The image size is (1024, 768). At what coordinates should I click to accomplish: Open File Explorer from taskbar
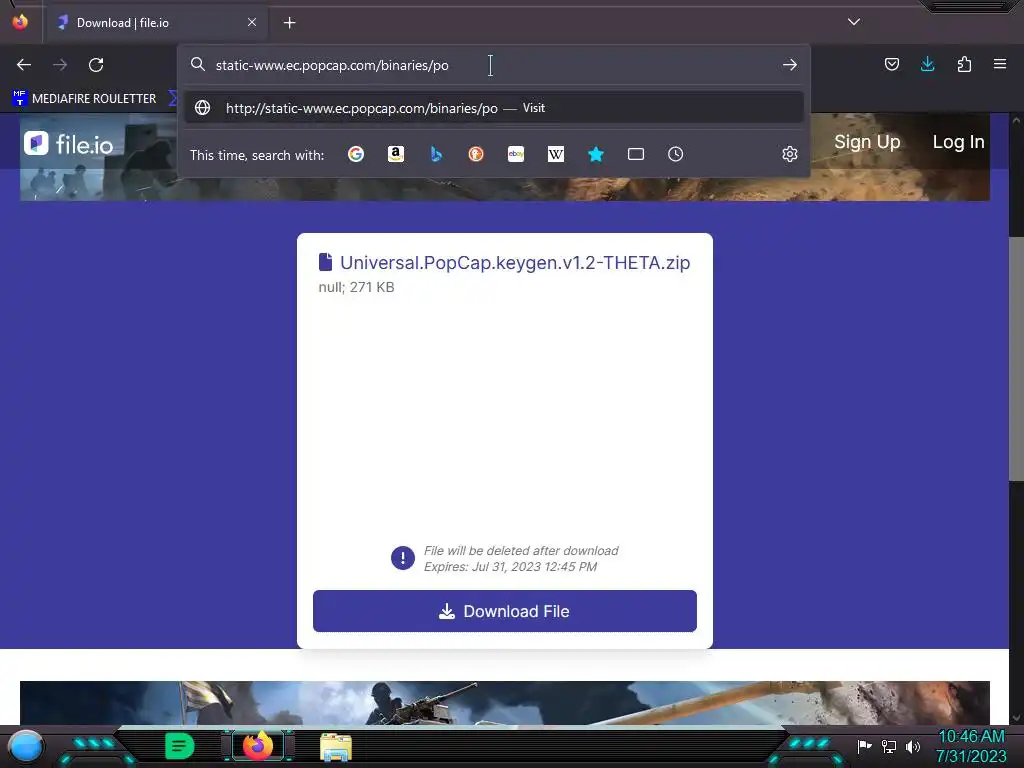pos(336,747)
